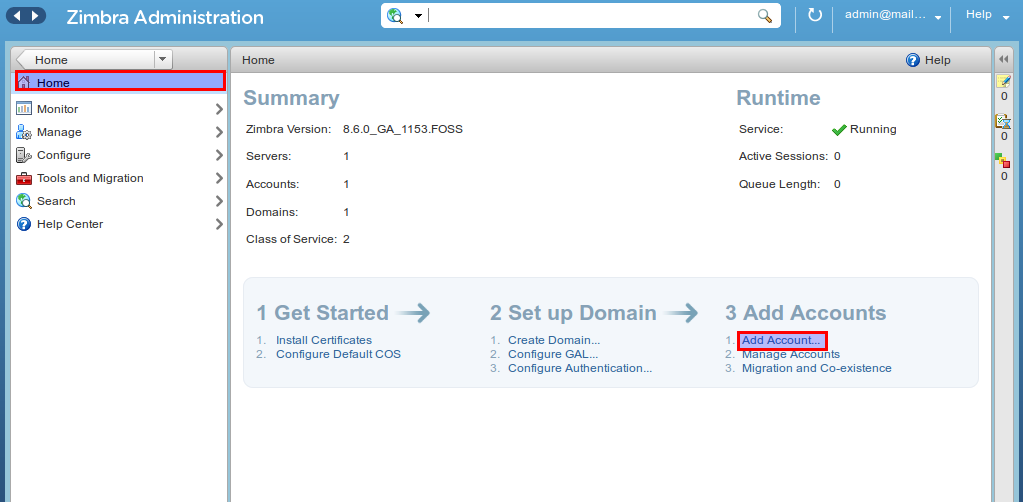Click the notes pencil icon in right strip
Image resolution: width=1023 pixels, height=502 pixels.
point(1003,81)
